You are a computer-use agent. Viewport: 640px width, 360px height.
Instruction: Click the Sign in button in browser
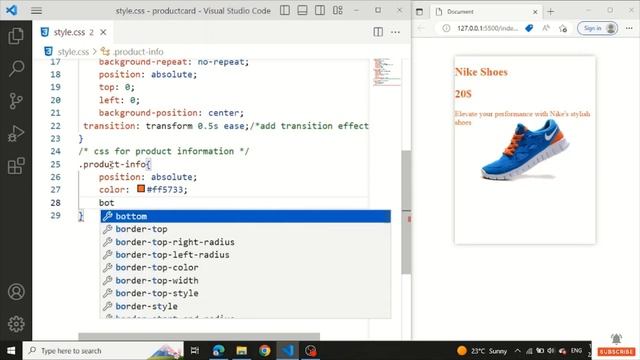point(597,28)
